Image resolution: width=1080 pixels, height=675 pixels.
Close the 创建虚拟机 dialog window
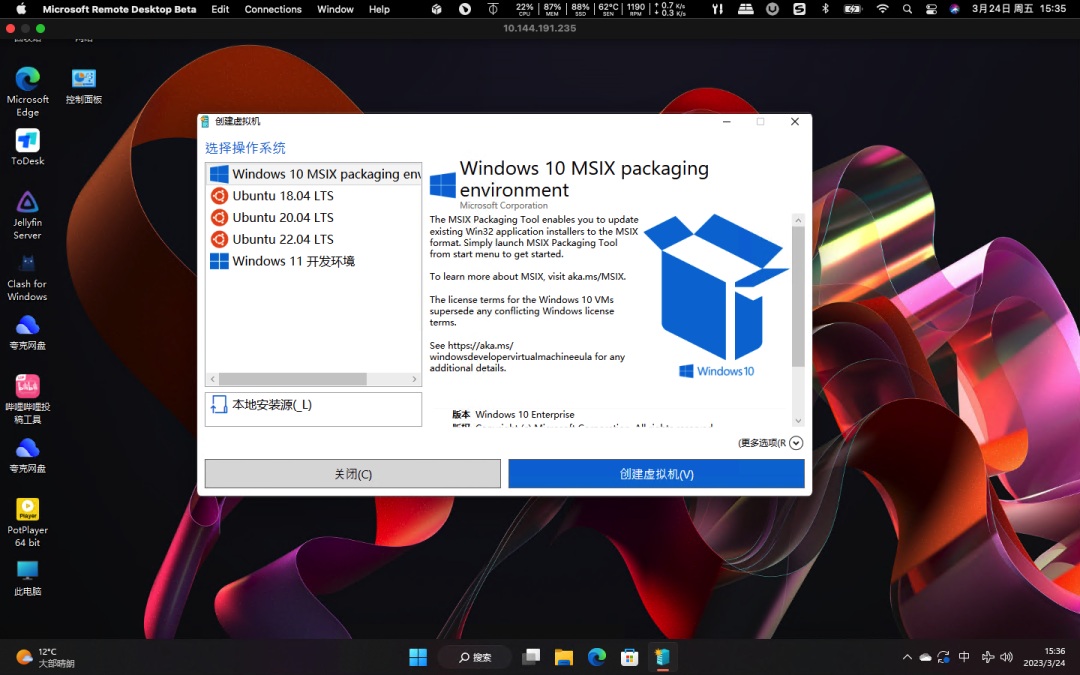[x=795, y=121]
